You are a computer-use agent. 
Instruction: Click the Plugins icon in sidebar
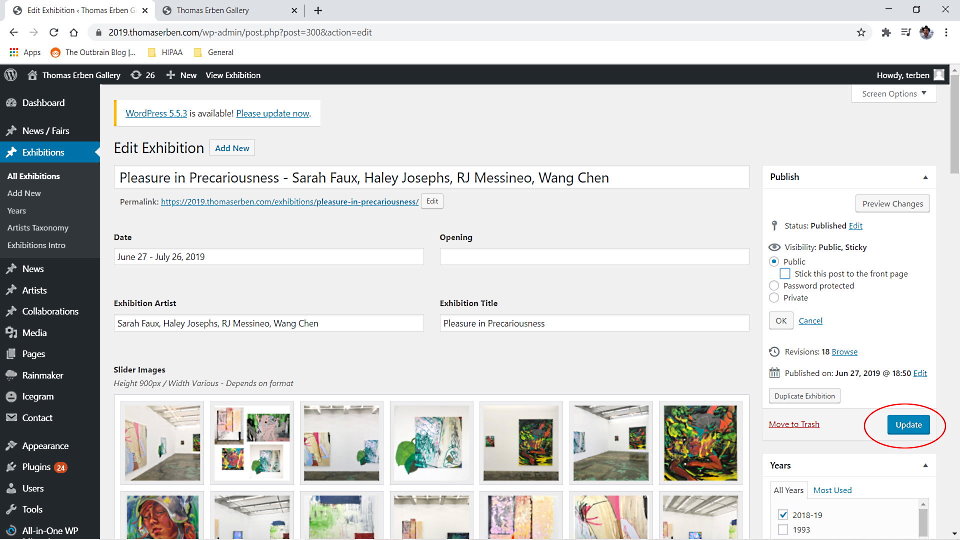[x=11, y=467]
